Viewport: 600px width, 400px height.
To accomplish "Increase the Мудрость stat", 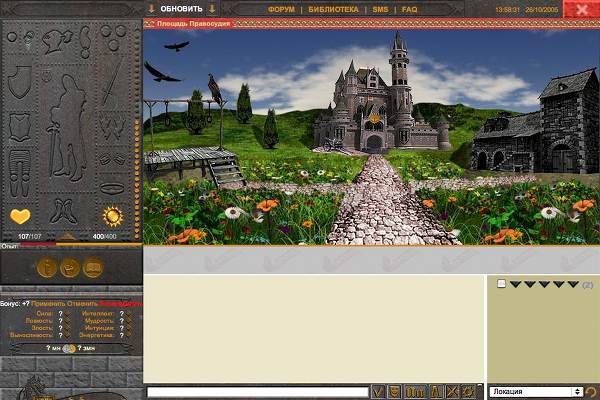I will 129,321.
